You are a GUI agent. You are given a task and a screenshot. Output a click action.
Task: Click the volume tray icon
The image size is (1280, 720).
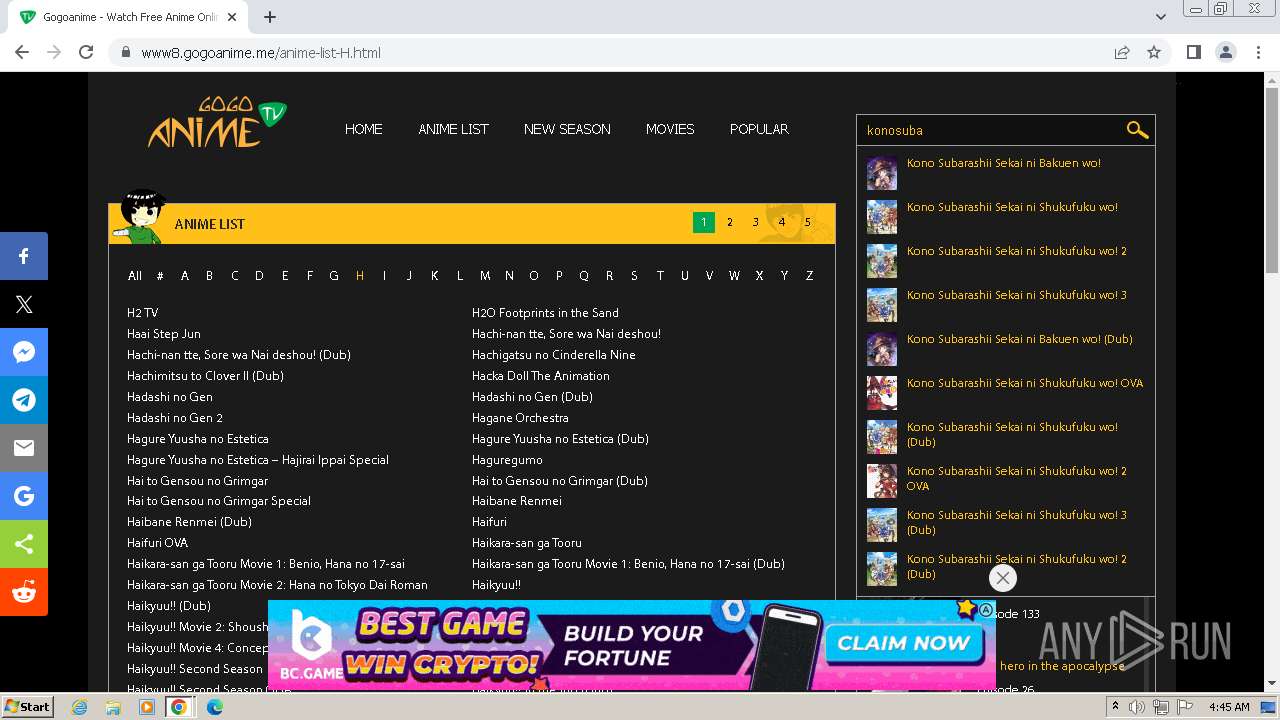[x=1137, y=707]
